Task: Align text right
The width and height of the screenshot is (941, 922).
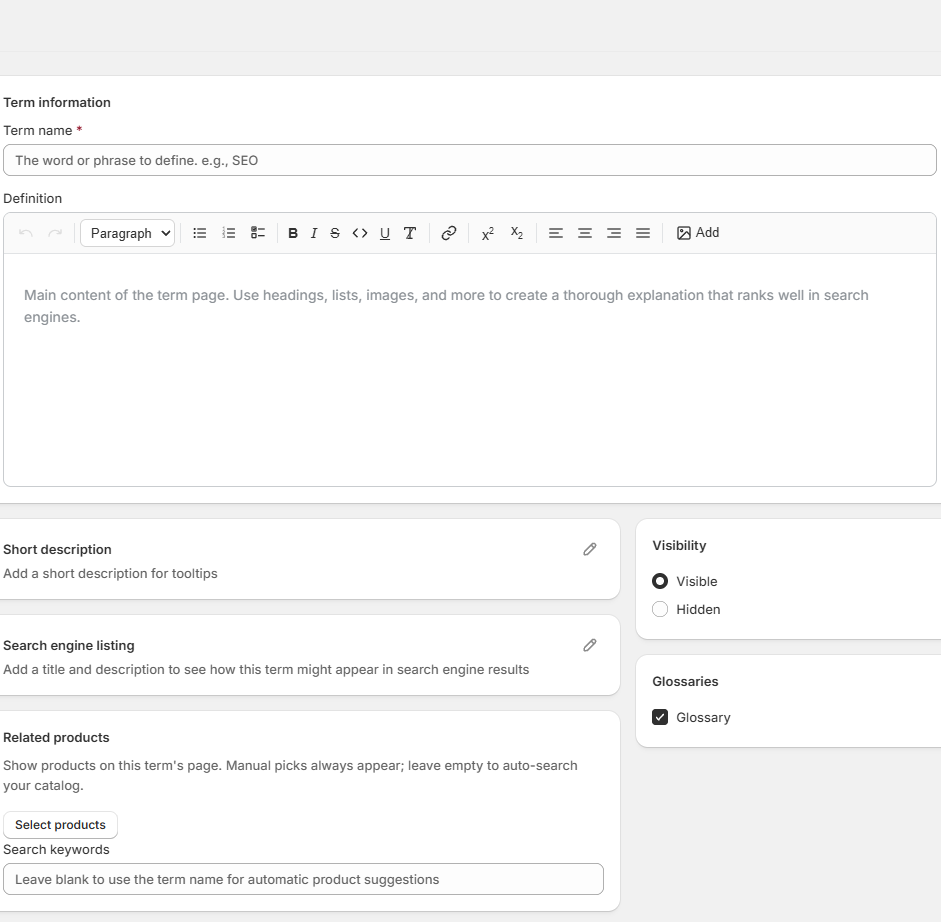Action: (x=614, y=233)
